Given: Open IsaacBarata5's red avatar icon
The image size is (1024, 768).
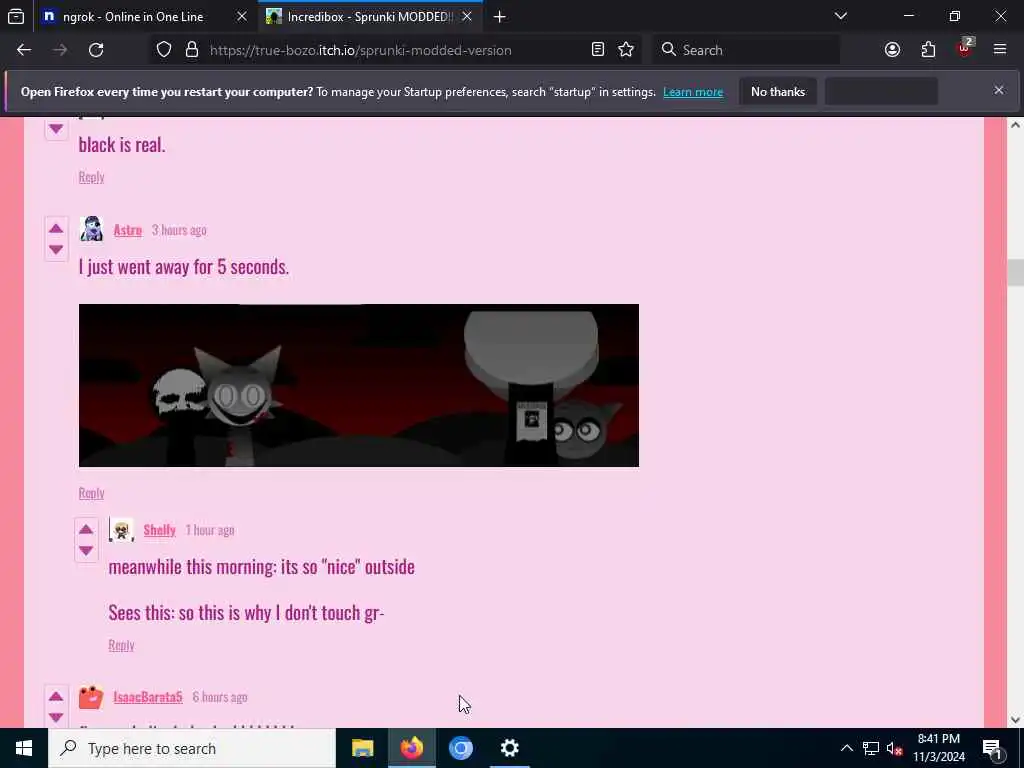Looking at the screenshot, I should pos(91,697).
